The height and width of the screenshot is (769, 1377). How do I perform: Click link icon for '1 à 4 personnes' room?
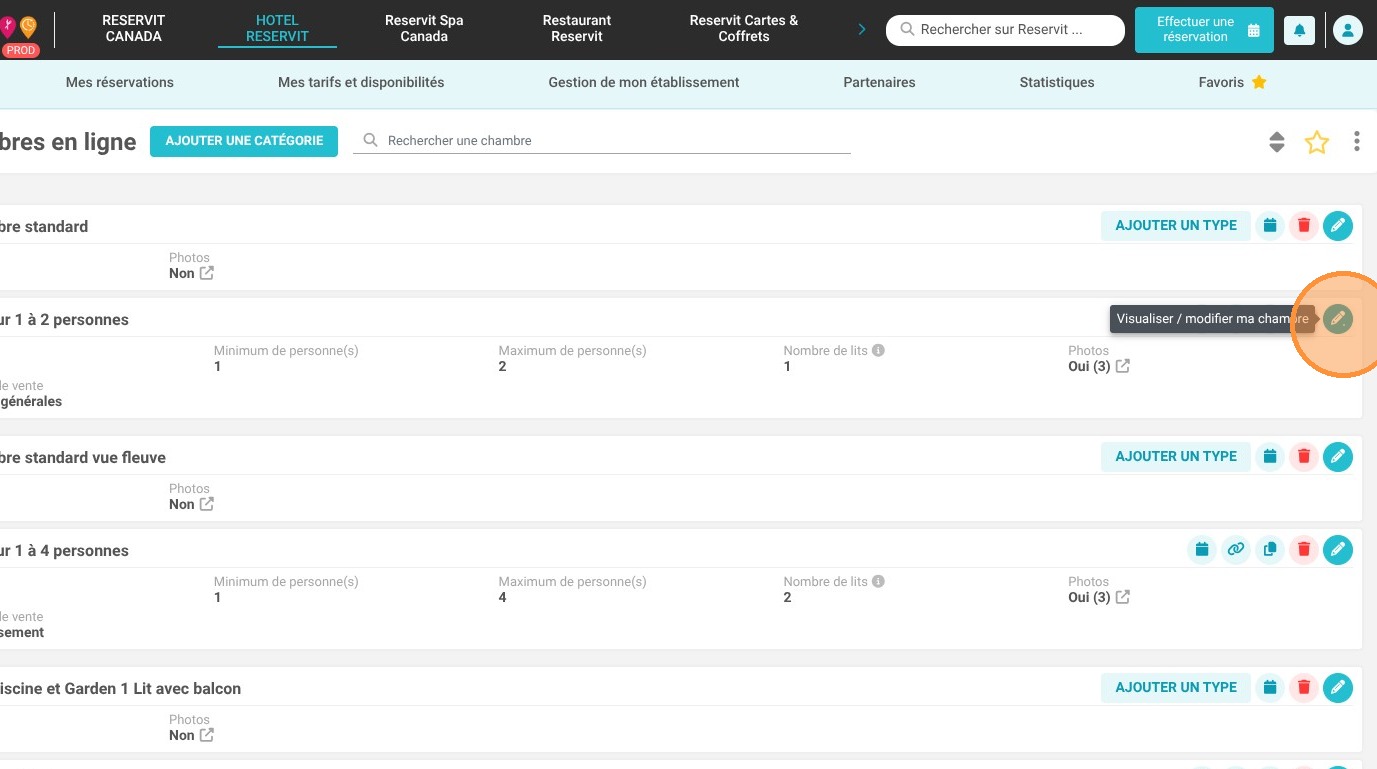(1236, 549)
